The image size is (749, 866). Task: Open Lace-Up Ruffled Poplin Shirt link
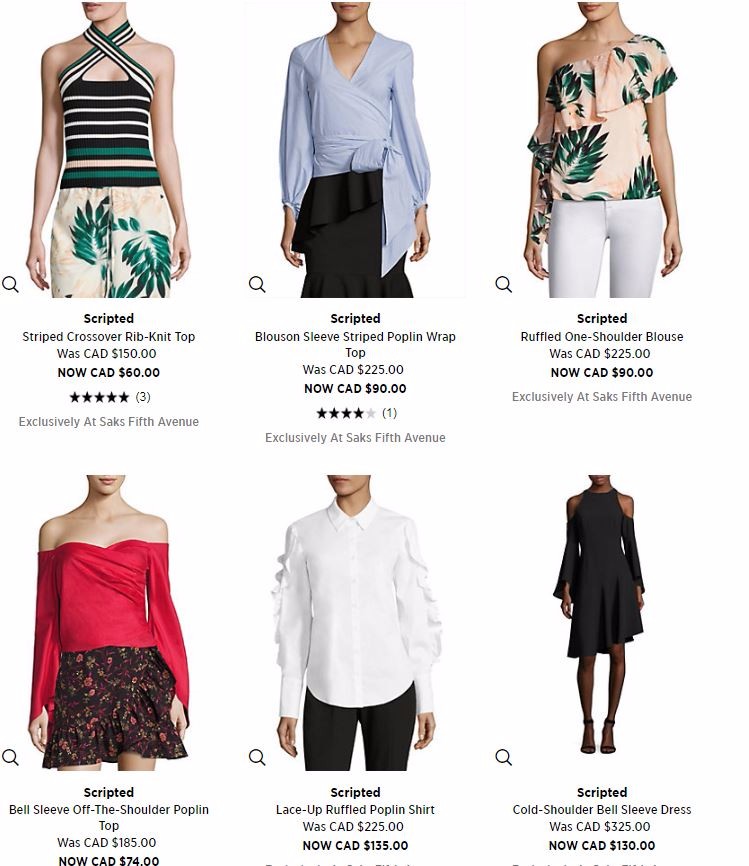coord(355,810)
